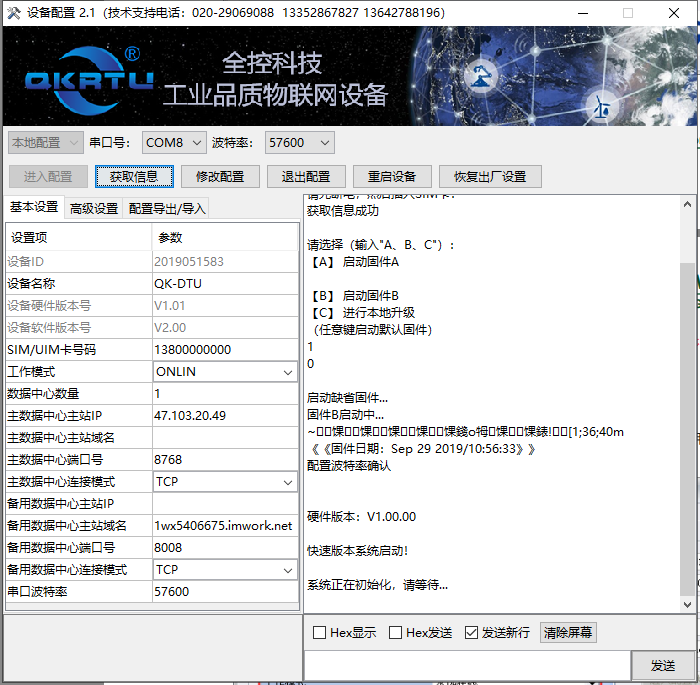
Task: Open the 本地配置 mode dropdown
Action: click(46, 143)
